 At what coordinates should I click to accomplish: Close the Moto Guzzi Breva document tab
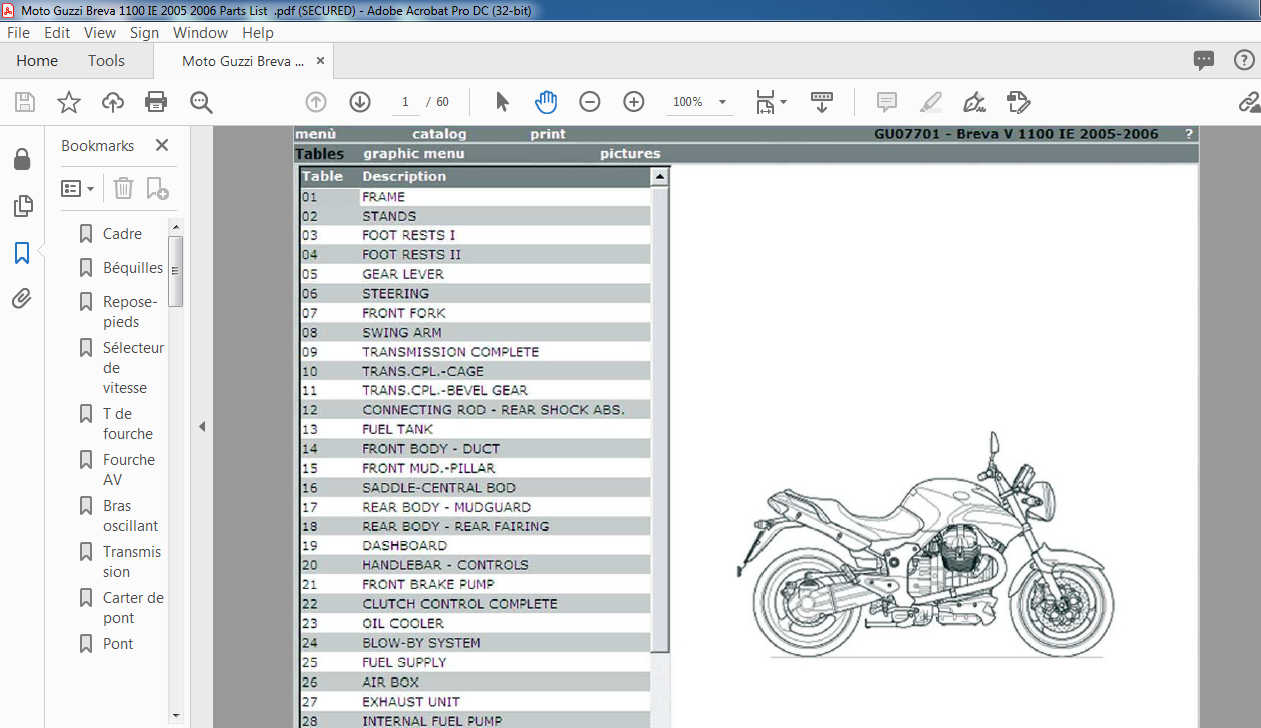tap(320, 61)
